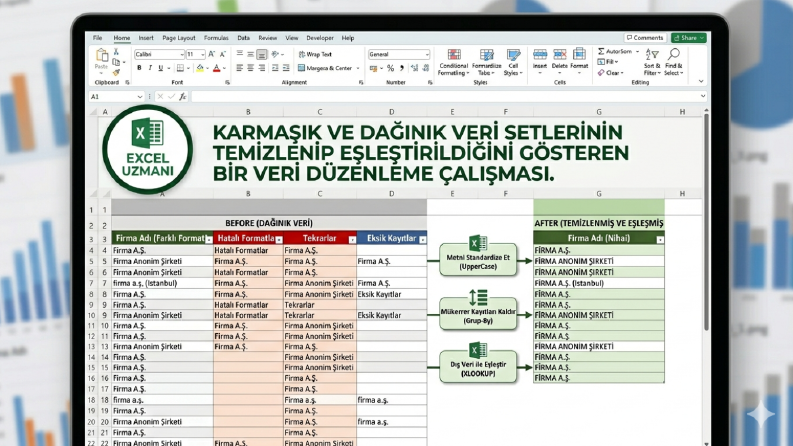The height and width of the screenshot is (446, 793).
Task: Click the Paste clipboard icon
Action: pos(102,55)
